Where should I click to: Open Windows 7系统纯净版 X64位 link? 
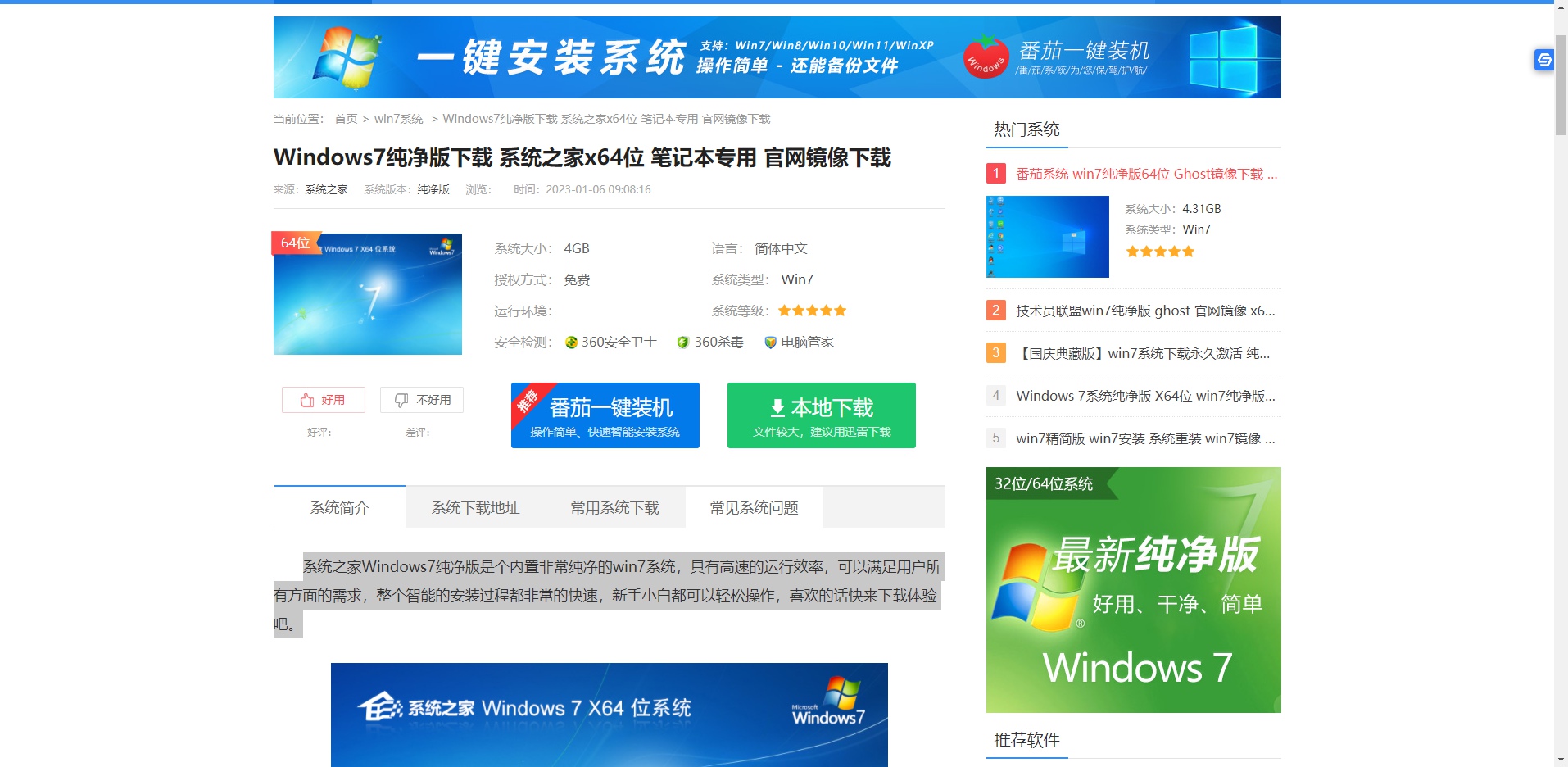pyautogui.click(x=1145, y=396)
